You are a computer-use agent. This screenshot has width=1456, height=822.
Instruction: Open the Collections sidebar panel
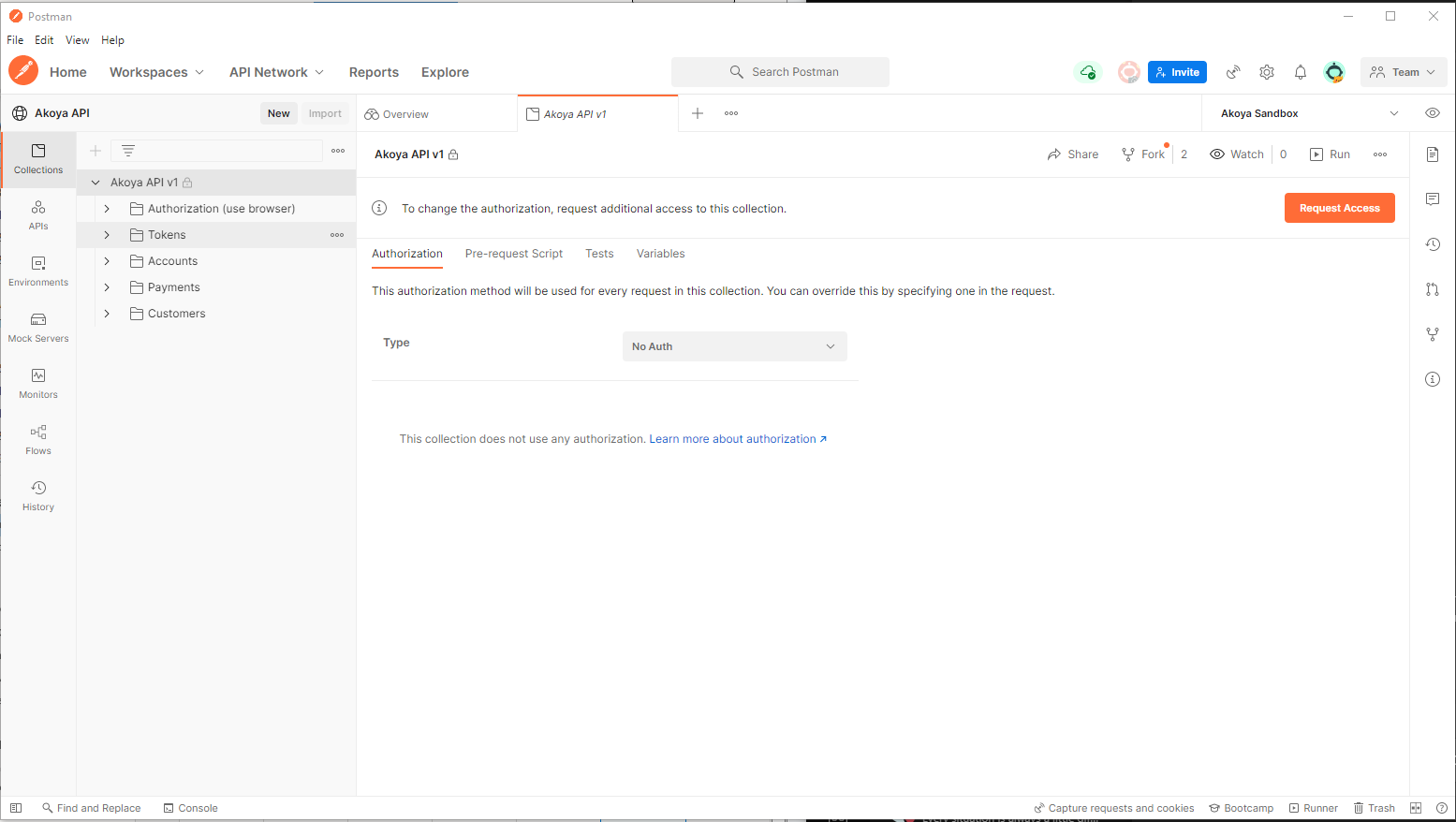pos(38,159)
